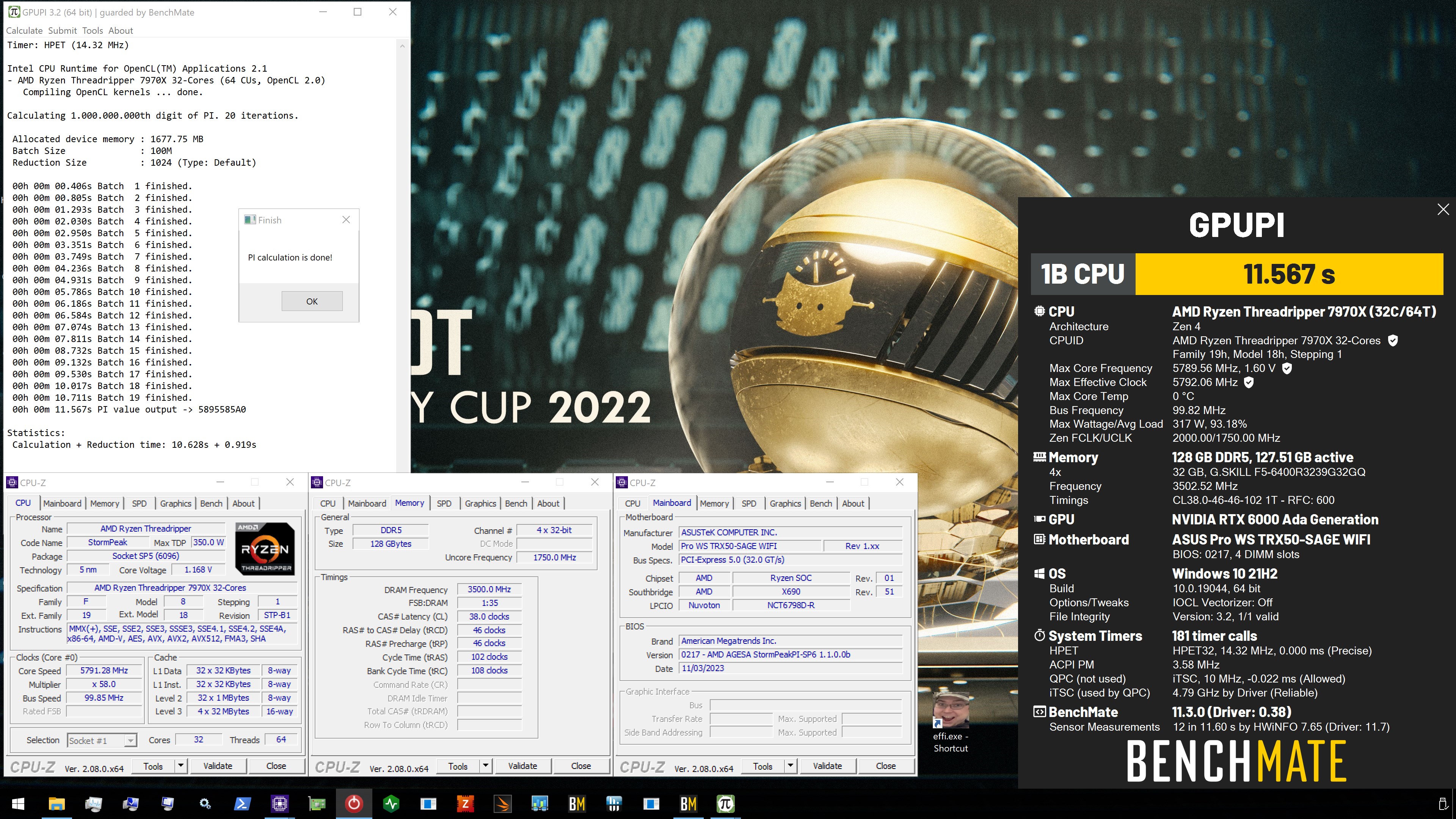Open the red power button taskbar app
Screen dimensions: 1456x819
[354, 803]
